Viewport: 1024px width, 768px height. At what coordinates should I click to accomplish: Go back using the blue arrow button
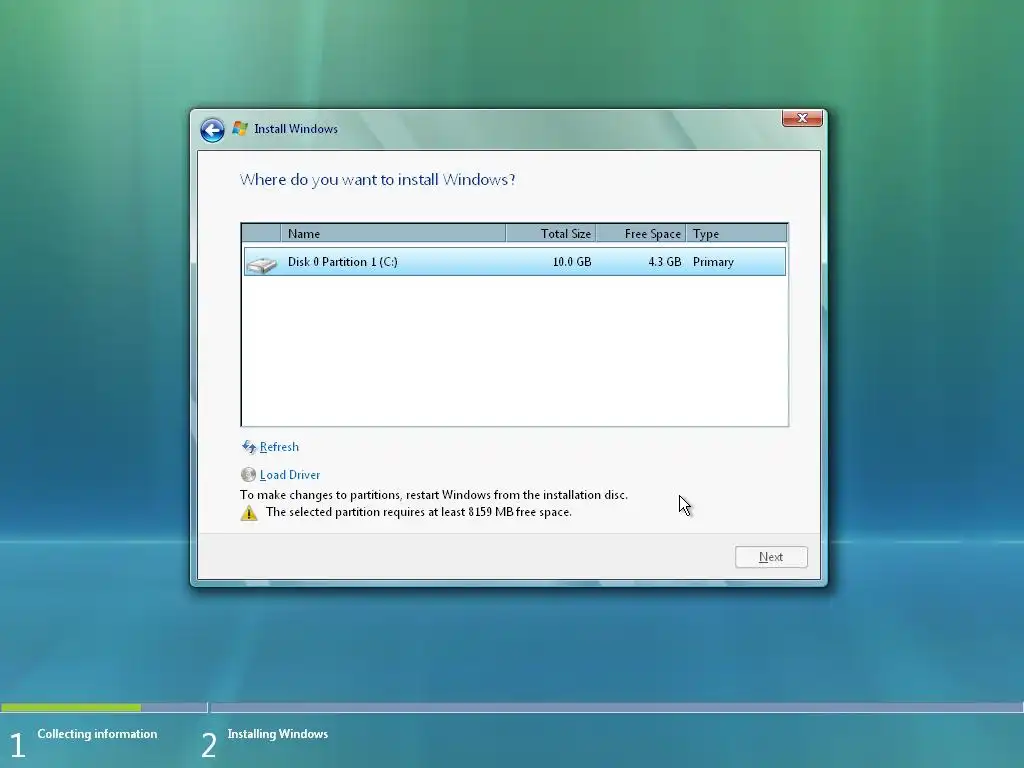[212, 130]
